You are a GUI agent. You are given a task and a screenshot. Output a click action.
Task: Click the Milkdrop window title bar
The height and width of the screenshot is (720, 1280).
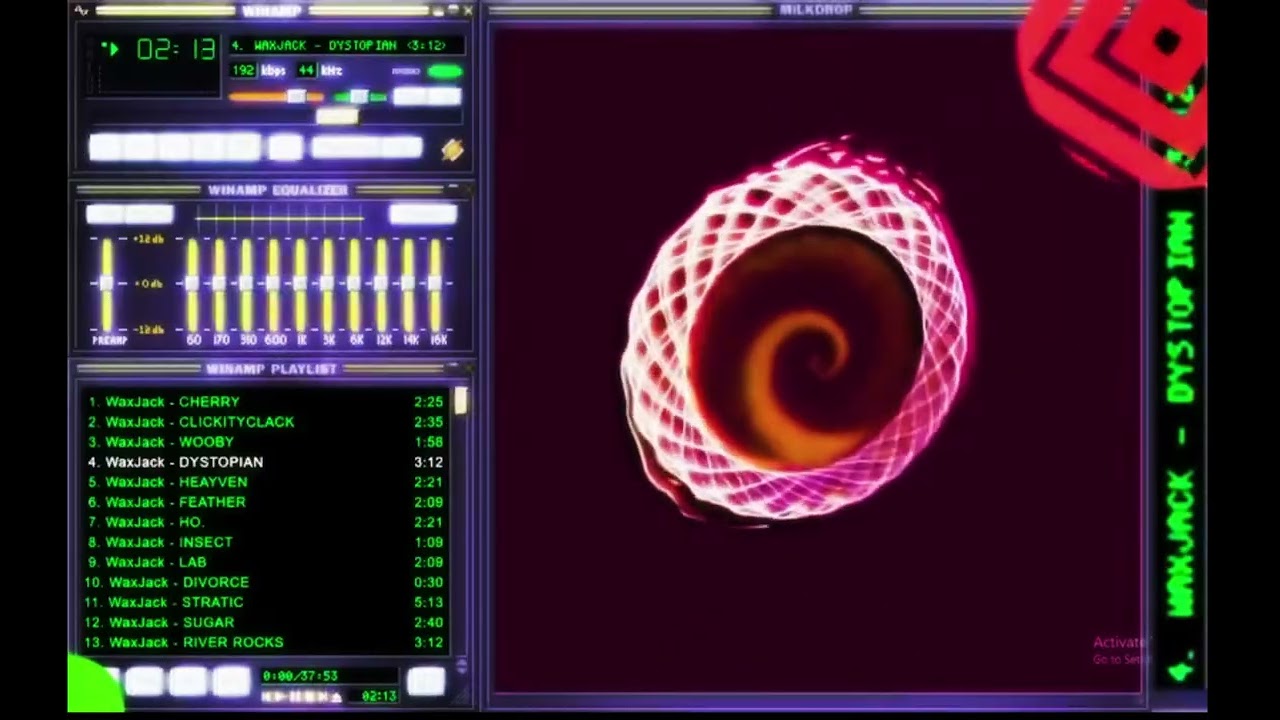coord(816,10)
